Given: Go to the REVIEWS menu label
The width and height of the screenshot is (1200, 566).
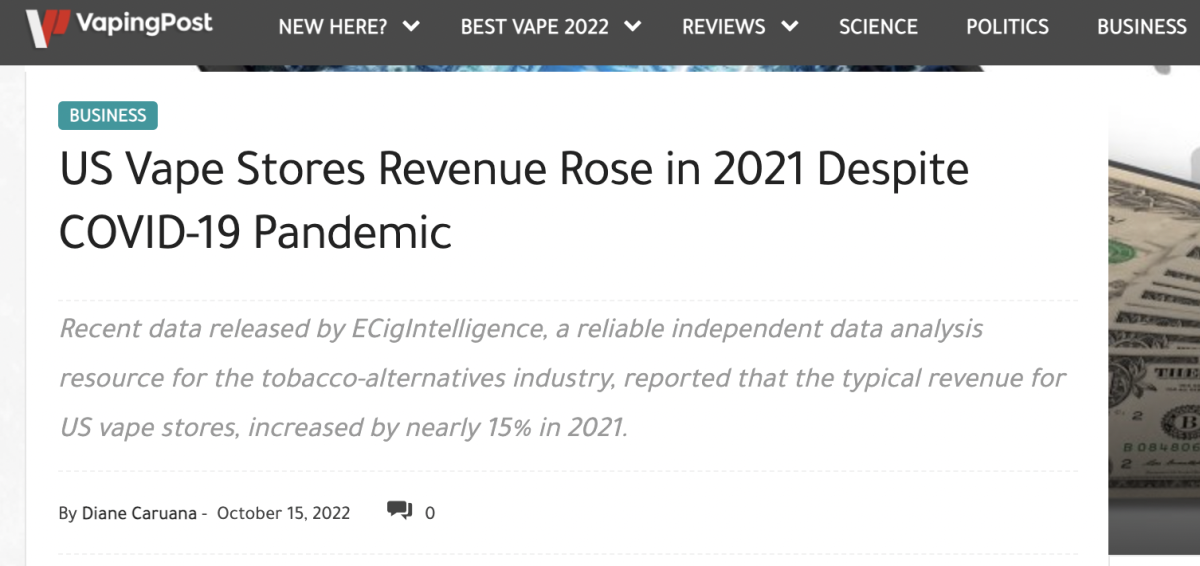Looking at the screenshot, I should pos(723,27).
